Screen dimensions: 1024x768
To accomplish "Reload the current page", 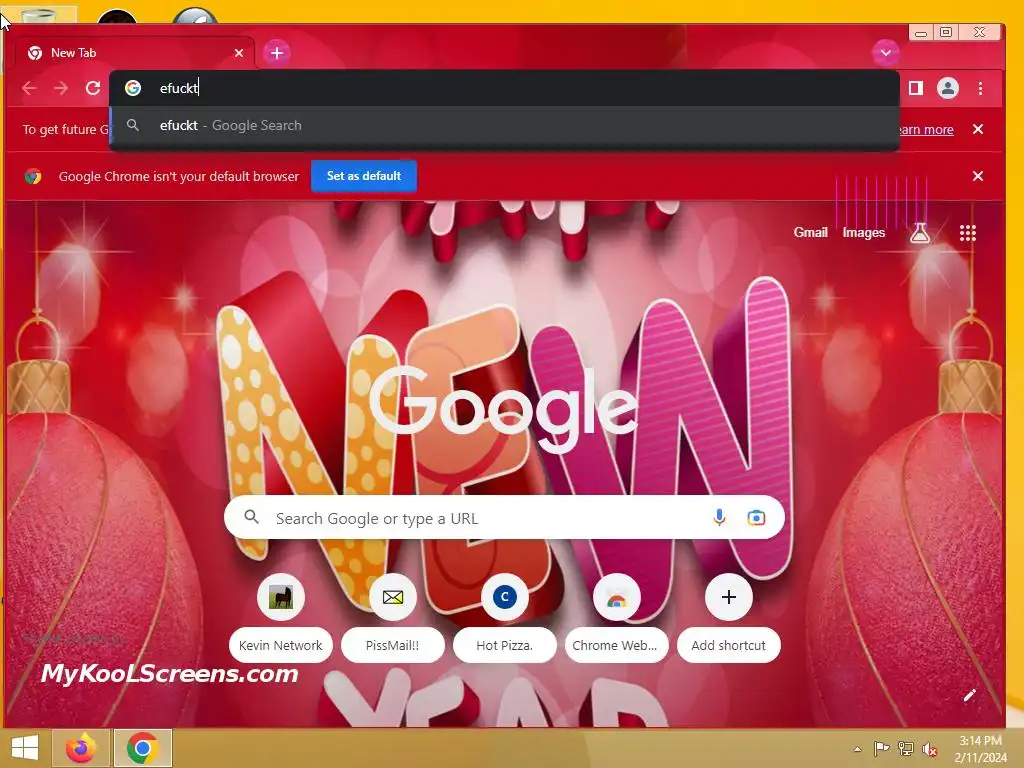I will point(93,88).
